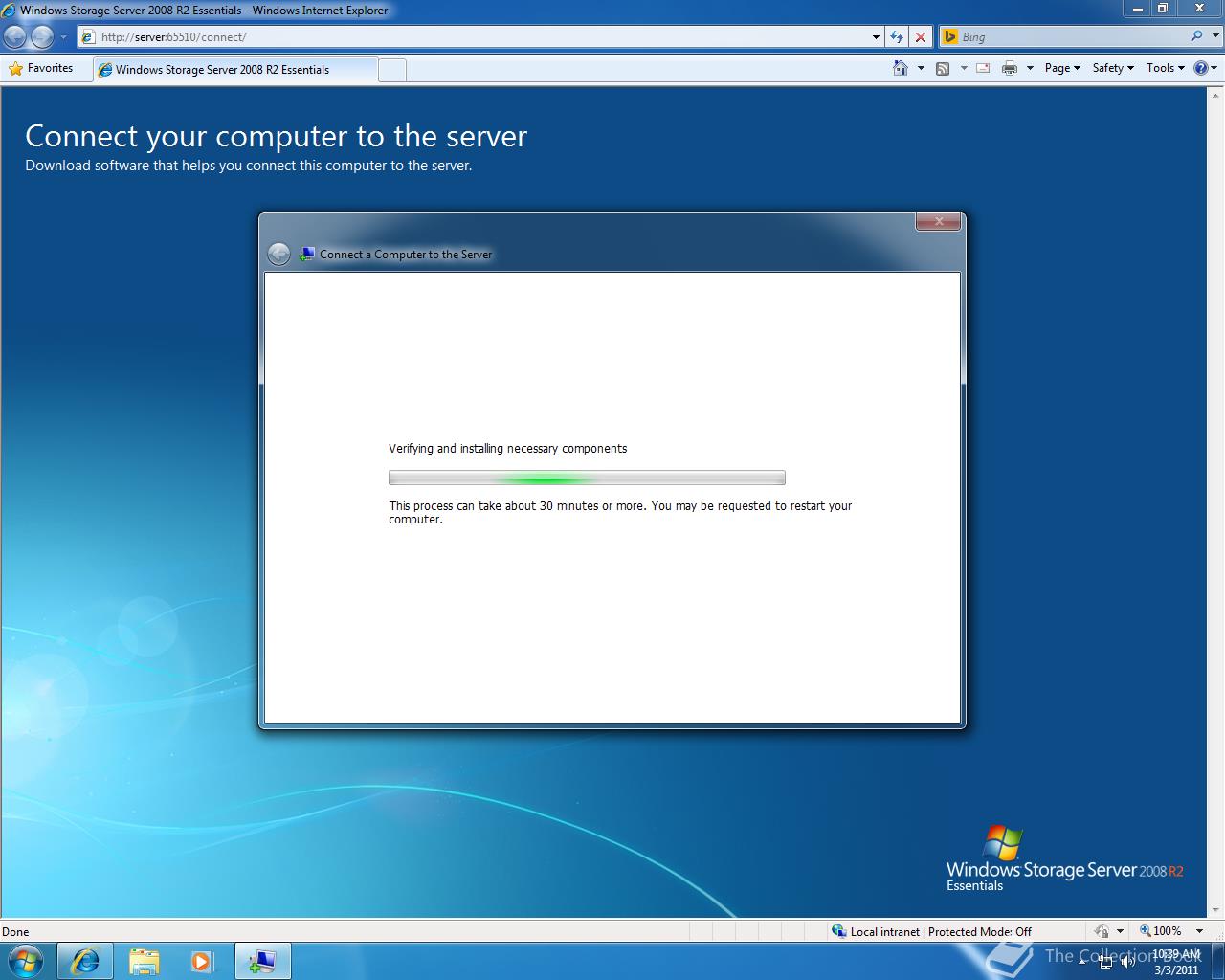The image size is (1225, 980).
Task: Click the status bar privacy icon
Action: point(1102,931)
